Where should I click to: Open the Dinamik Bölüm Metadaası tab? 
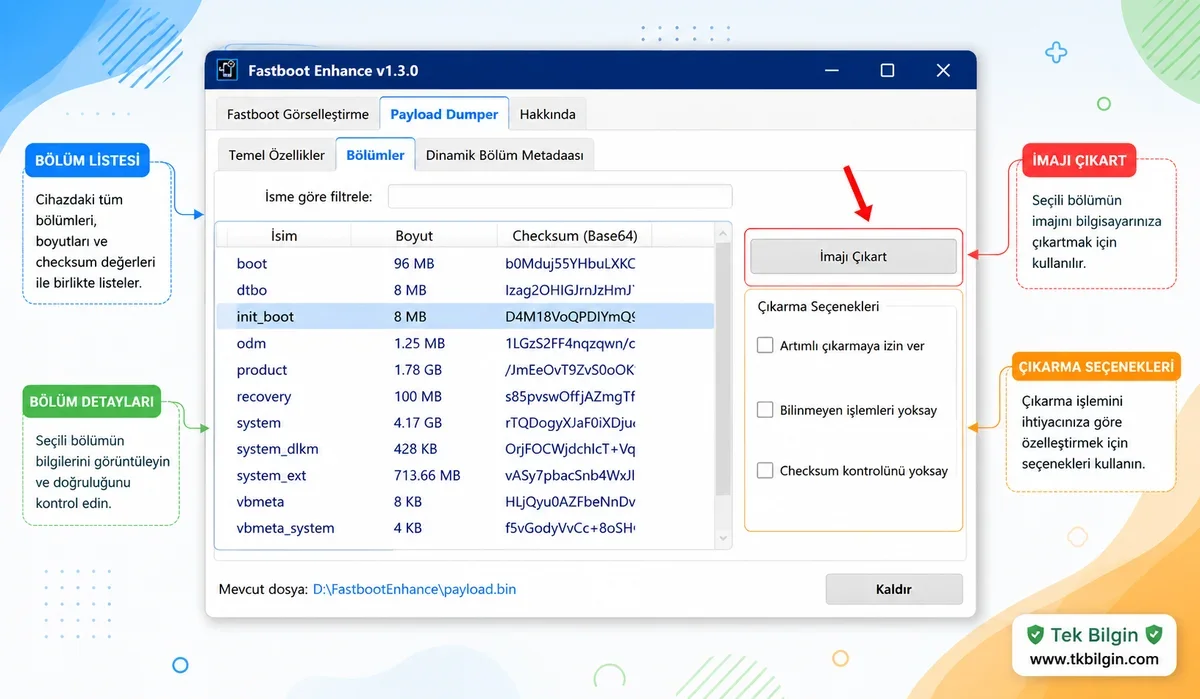(504, 155)
